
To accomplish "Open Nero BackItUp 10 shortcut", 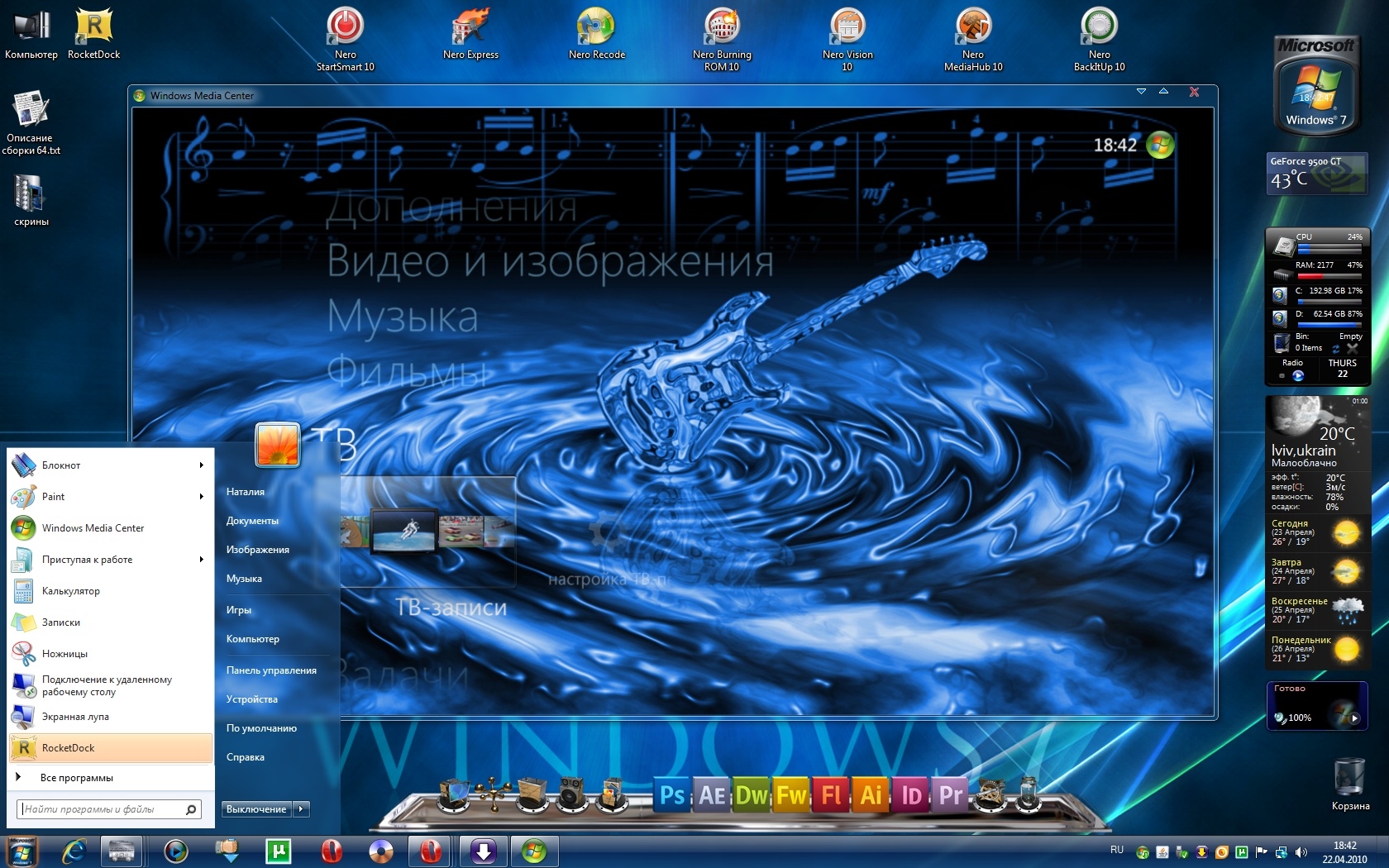I will click(x=1099, y=39).
